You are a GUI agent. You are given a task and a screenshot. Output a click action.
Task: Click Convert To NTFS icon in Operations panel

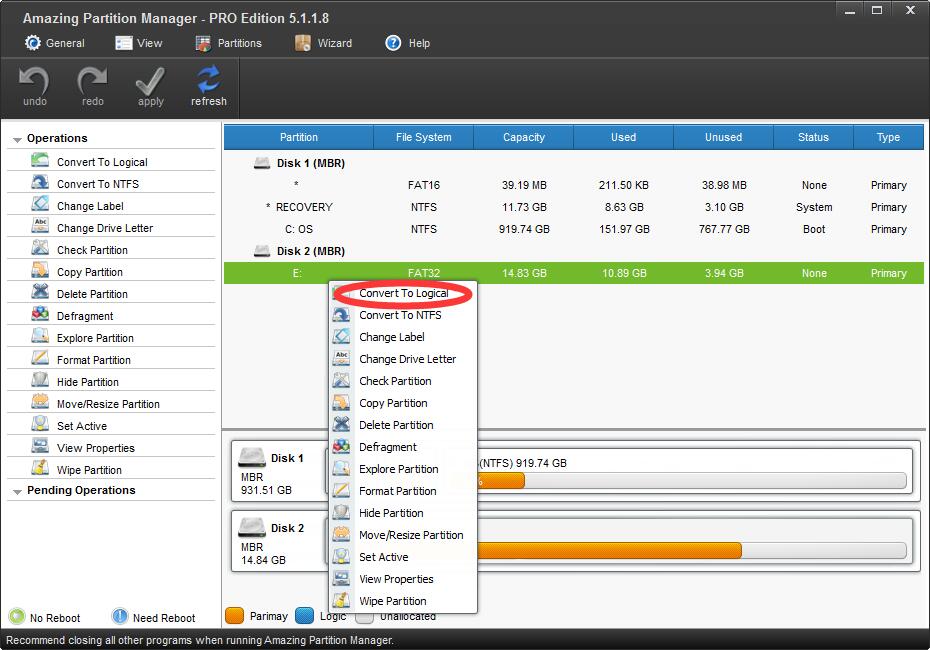pyautogui.click(x=40, y=182)
